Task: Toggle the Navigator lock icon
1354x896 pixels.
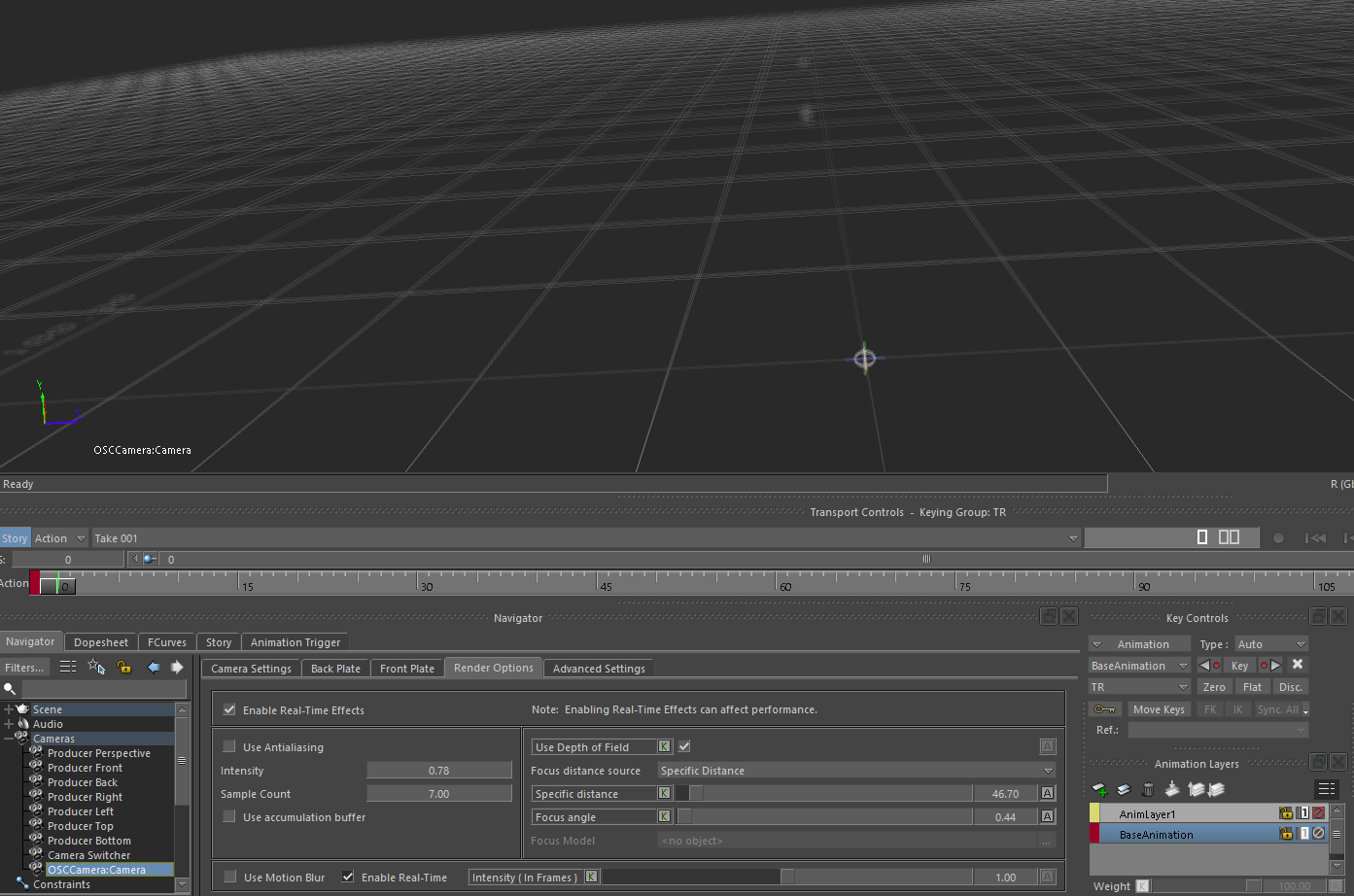Action: (x=124, y=667)
